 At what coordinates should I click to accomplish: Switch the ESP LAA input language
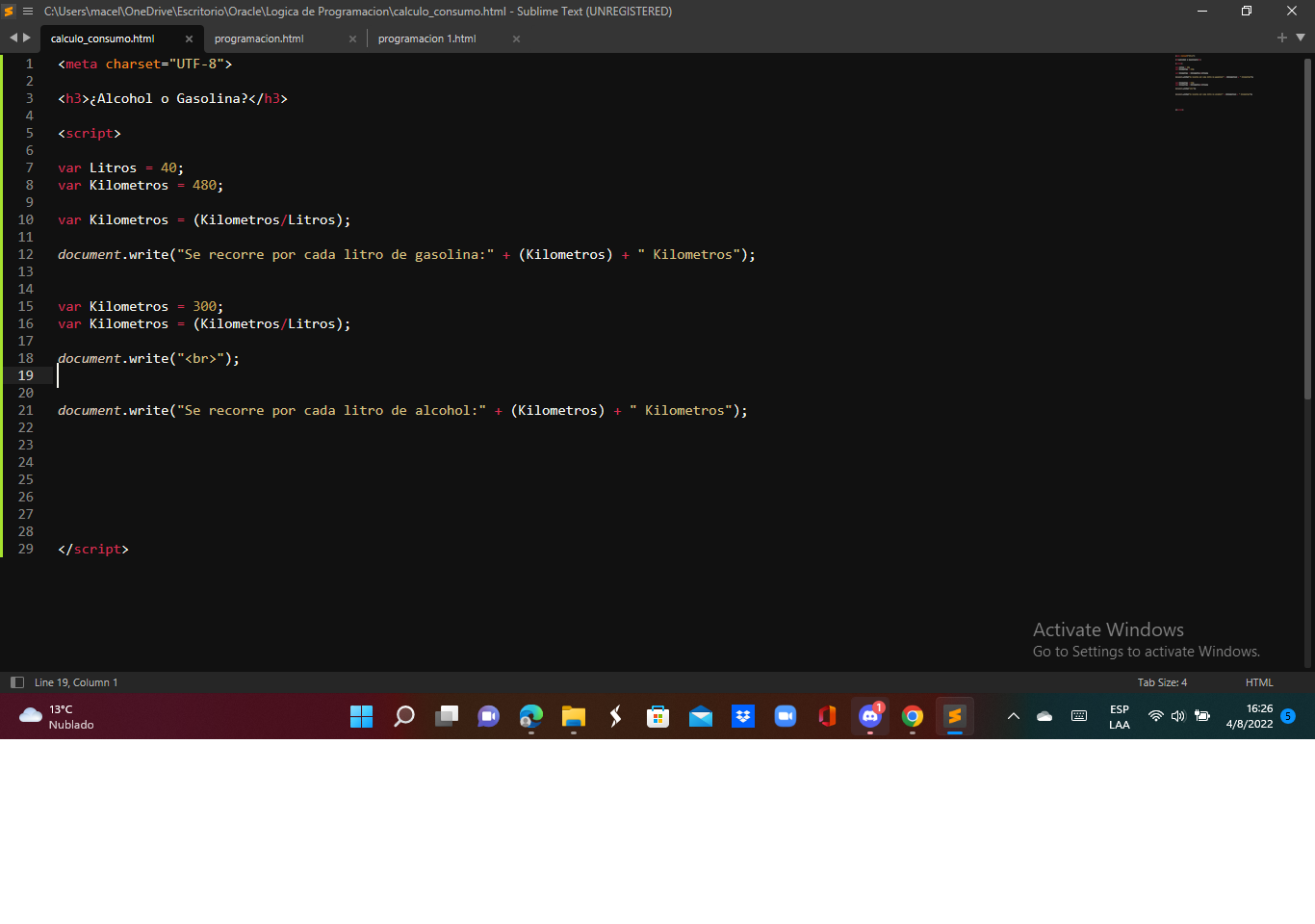[x=1120, y=717]
